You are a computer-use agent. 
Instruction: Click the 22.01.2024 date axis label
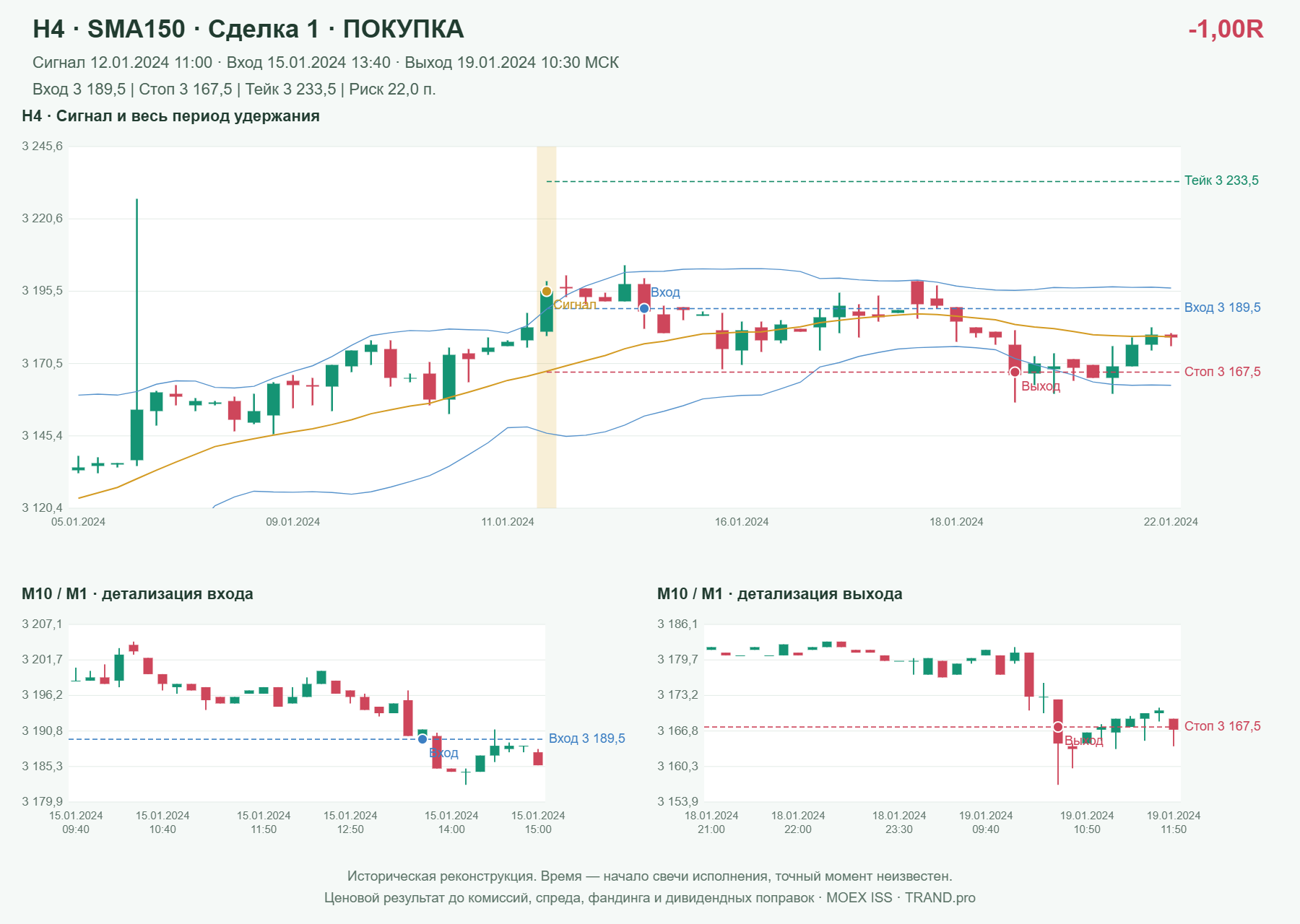1171,522
